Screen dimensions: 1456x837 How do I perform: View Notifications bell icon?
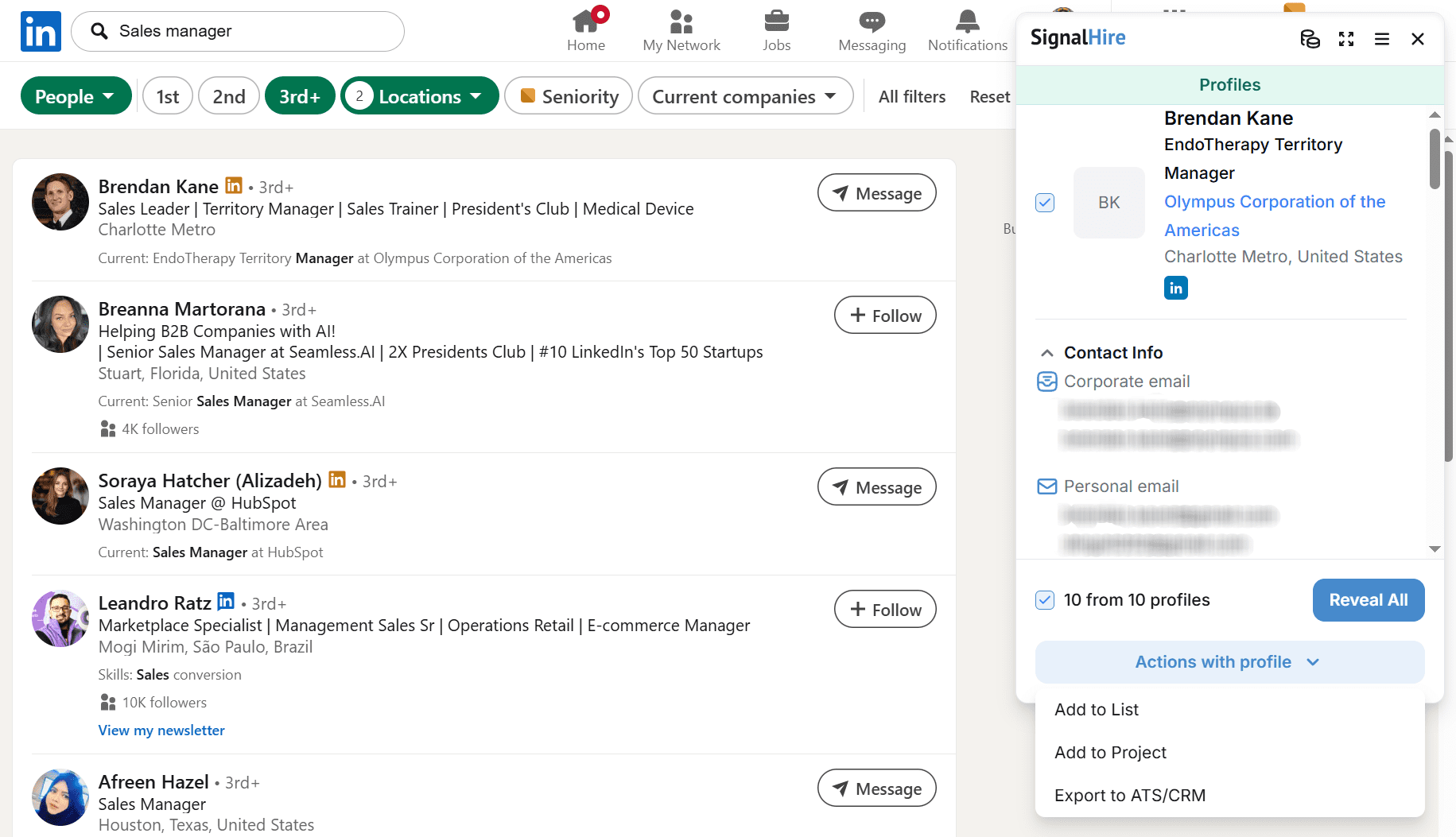pos(967,21)
